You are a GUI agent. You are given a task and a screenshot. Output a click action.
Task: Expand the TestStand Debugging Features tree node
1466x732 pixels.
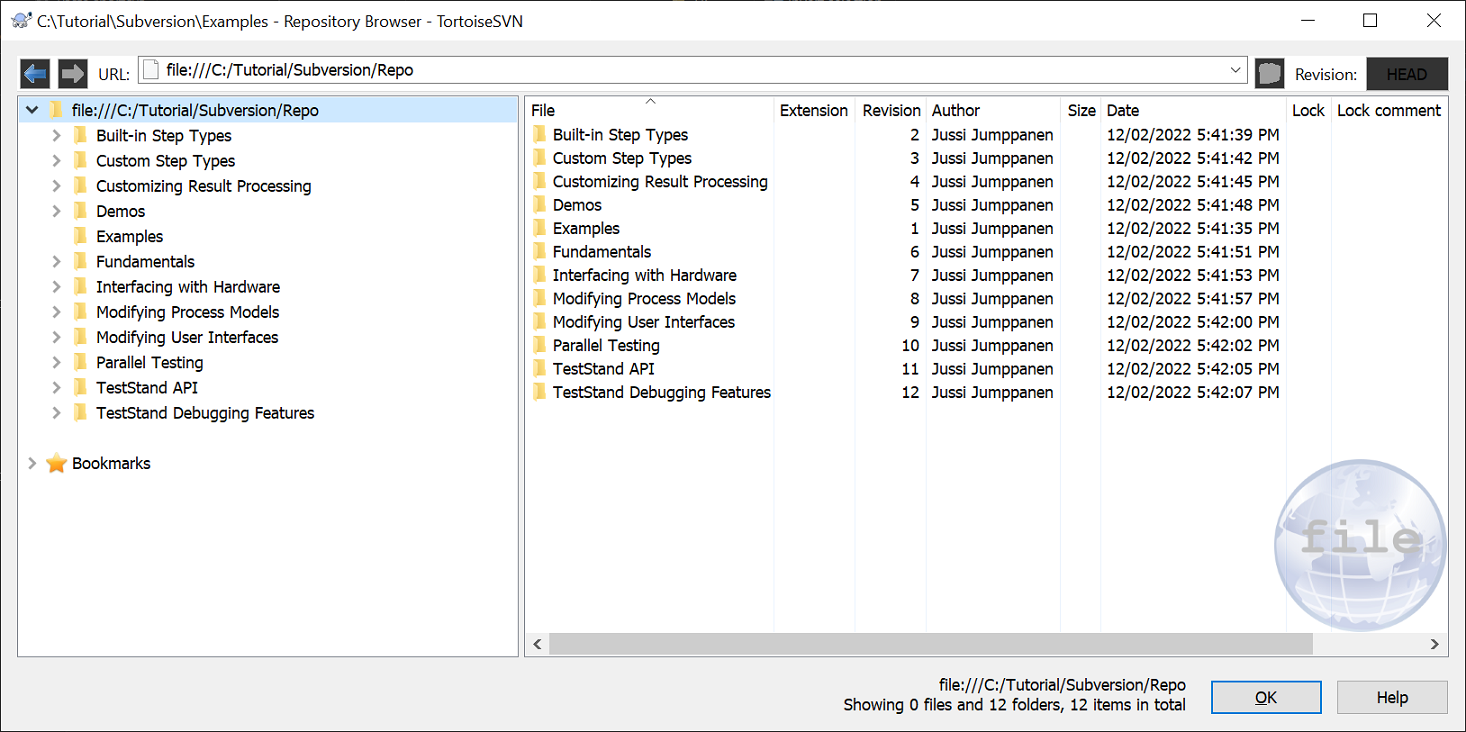[x=56, y=413]
